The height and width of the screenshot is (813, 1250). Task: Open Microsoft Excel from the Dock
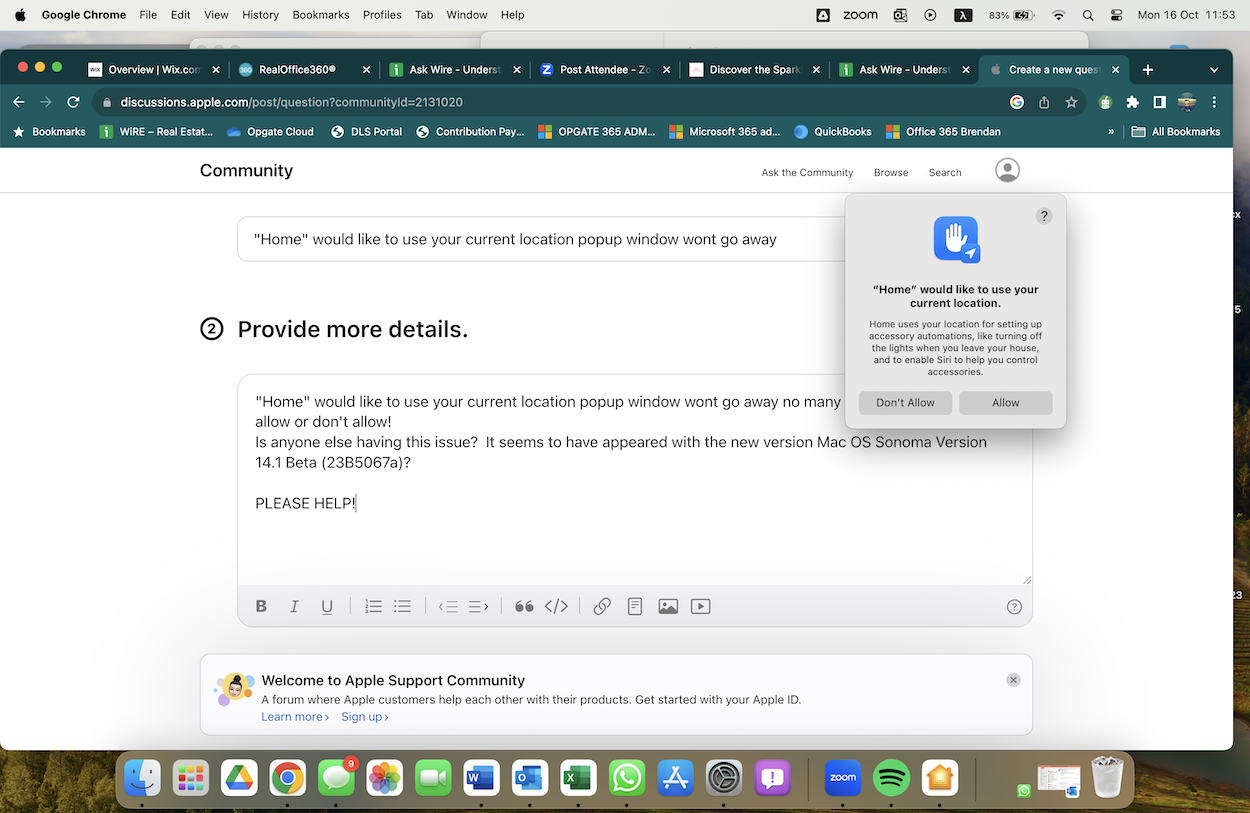[578, 777]
